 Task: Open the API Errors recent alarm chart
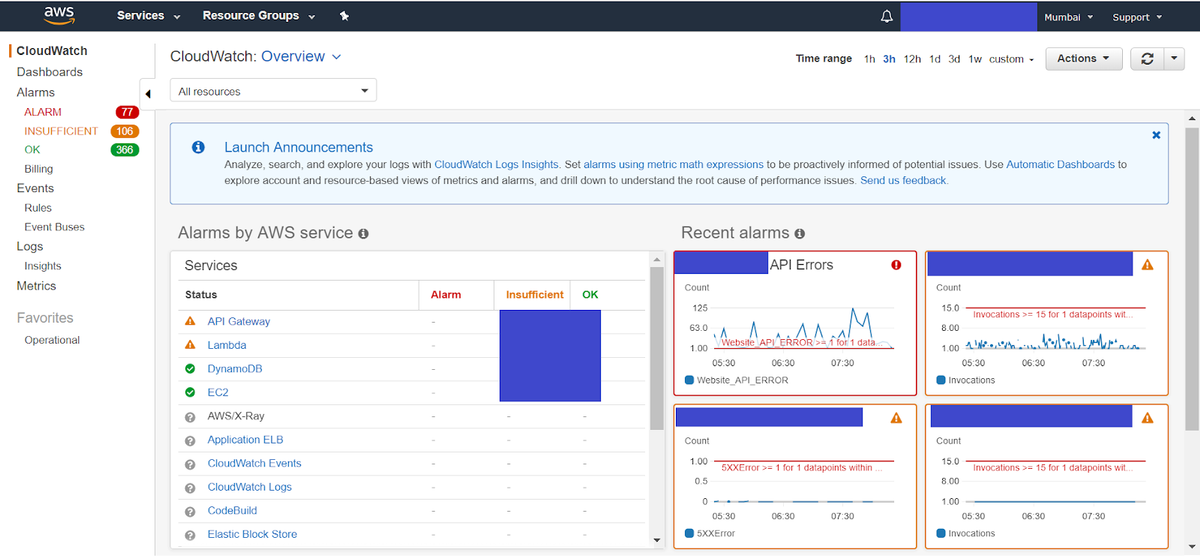[x=795, y=323]
